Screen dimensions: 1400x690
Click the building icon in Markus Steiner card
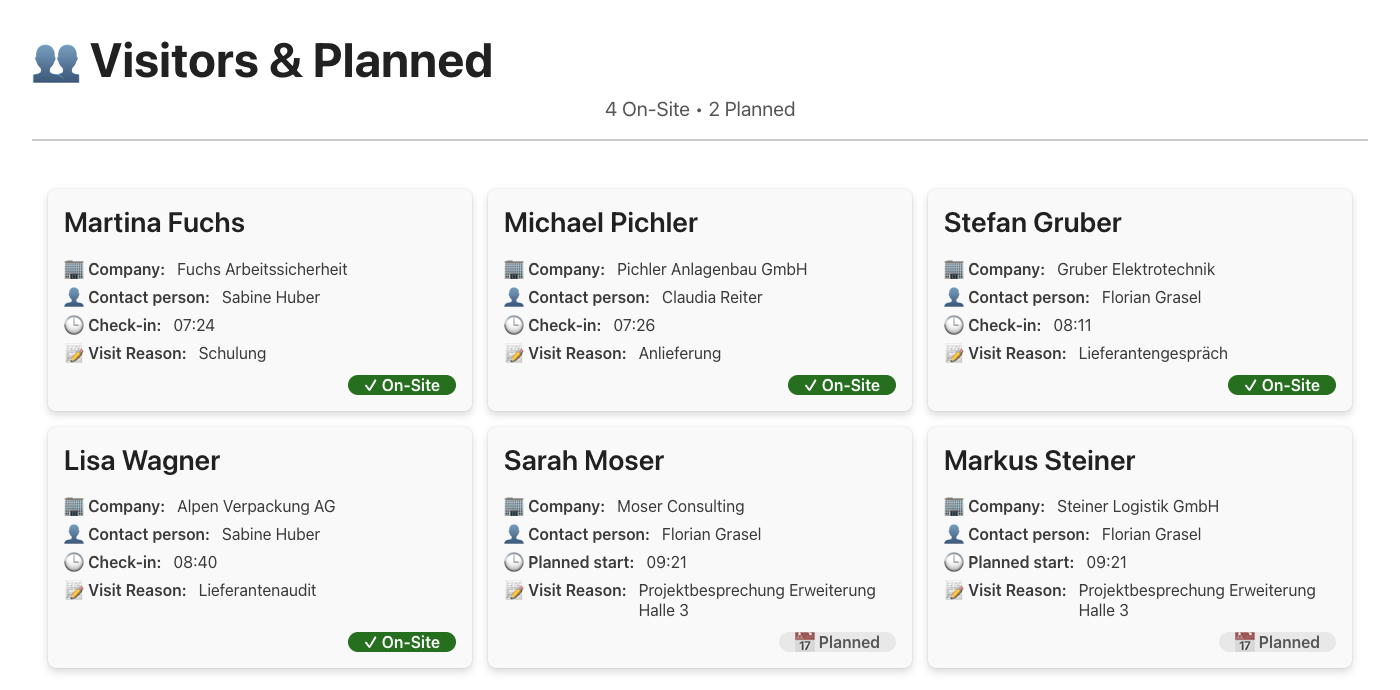pyautogui.click(x=954, y=506)
